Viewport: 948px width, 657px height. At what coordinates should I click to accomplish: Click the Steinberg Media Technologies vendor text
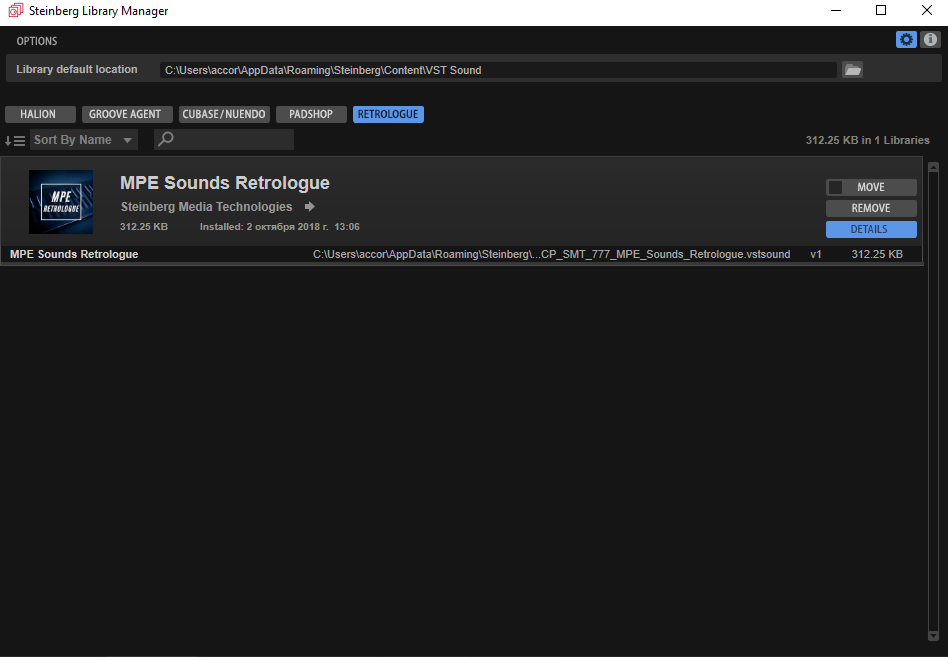pos(206,207)
